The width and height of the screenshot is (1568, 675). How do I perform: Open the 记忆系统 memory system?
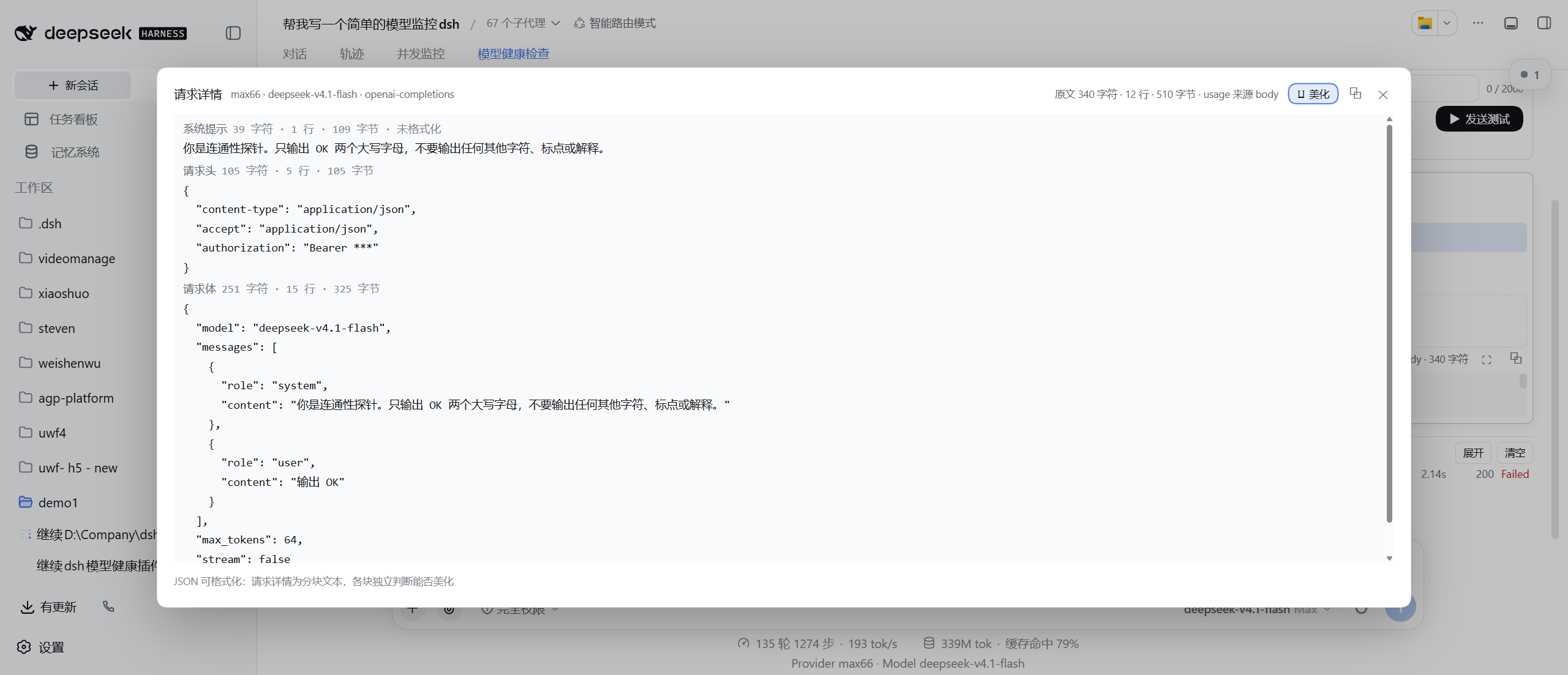tap(62, 152)
